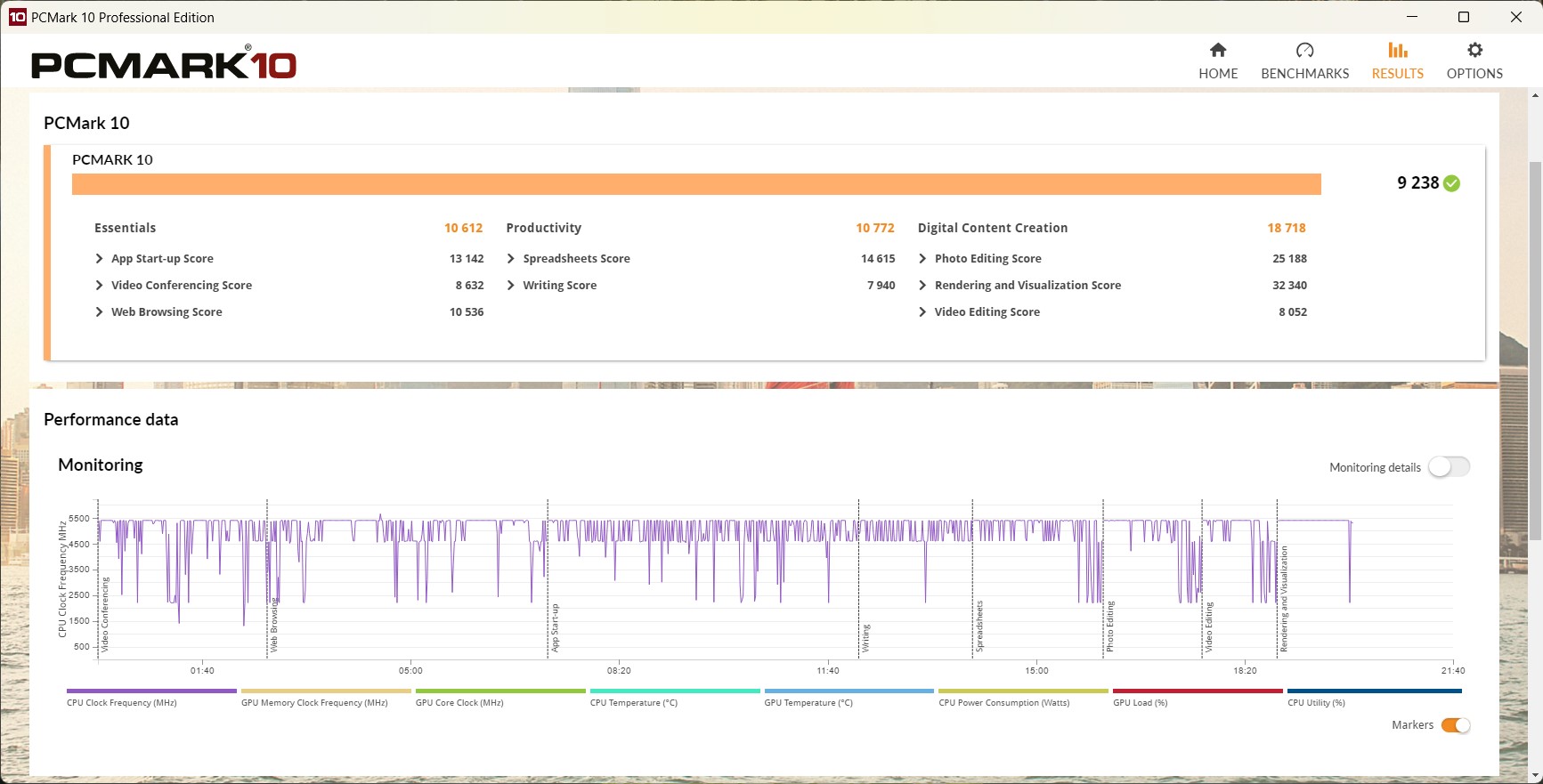Click Web Browsing marker on chart

pyautogui.click(x=273, y=626)
